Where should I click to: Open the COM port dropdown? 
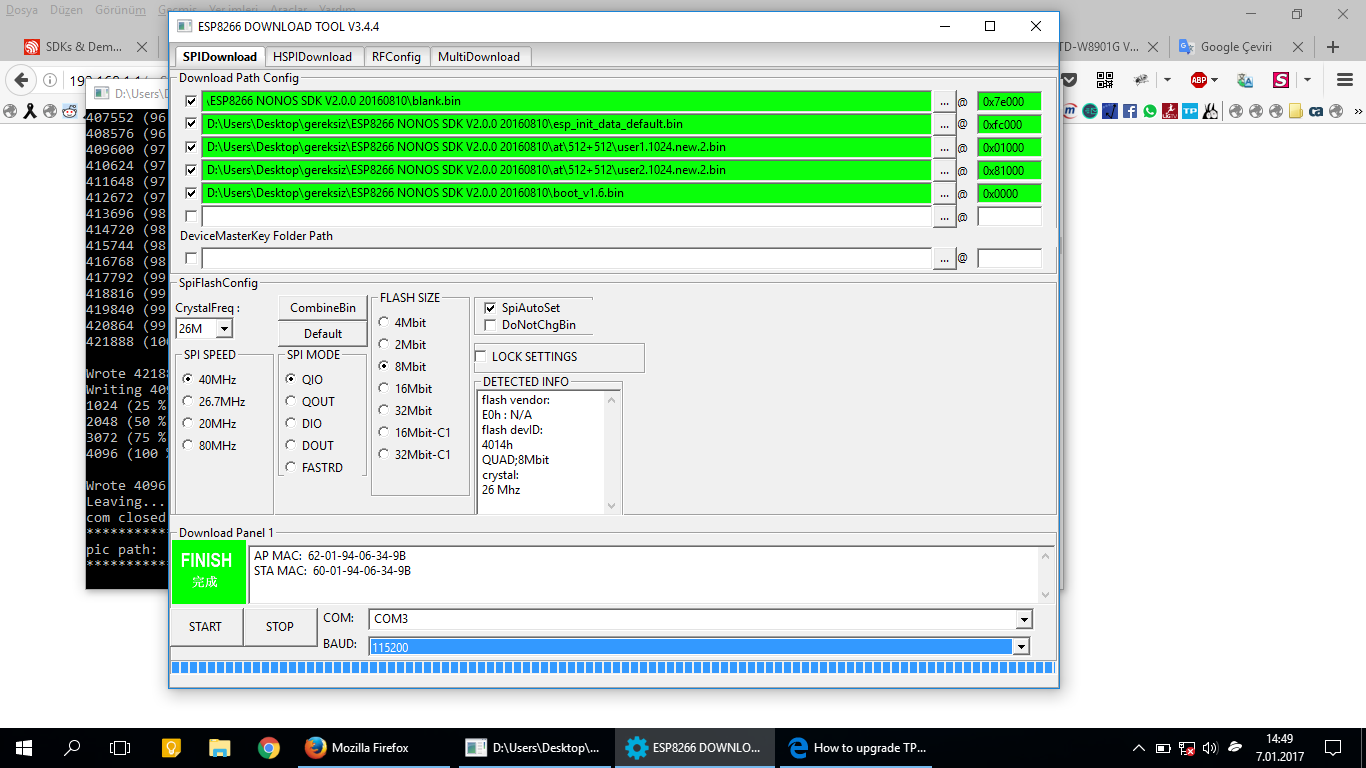pyautogui.click(x=1022, y=619)
